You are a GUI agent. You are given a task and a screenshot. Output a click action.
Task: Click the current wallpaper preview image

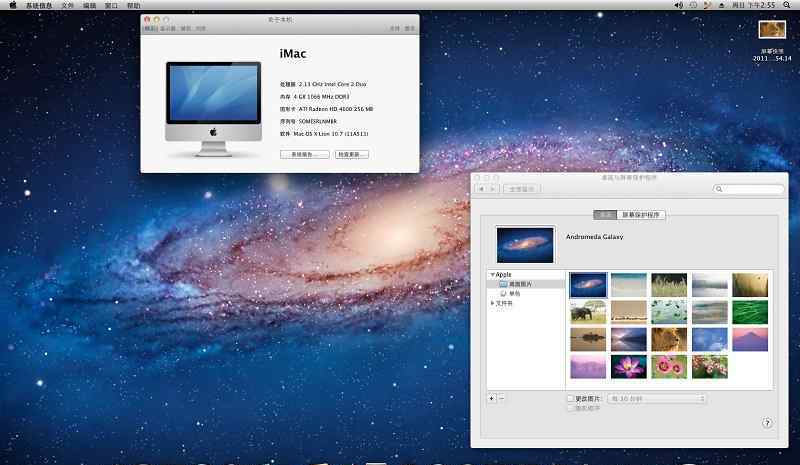pos(525,245)
